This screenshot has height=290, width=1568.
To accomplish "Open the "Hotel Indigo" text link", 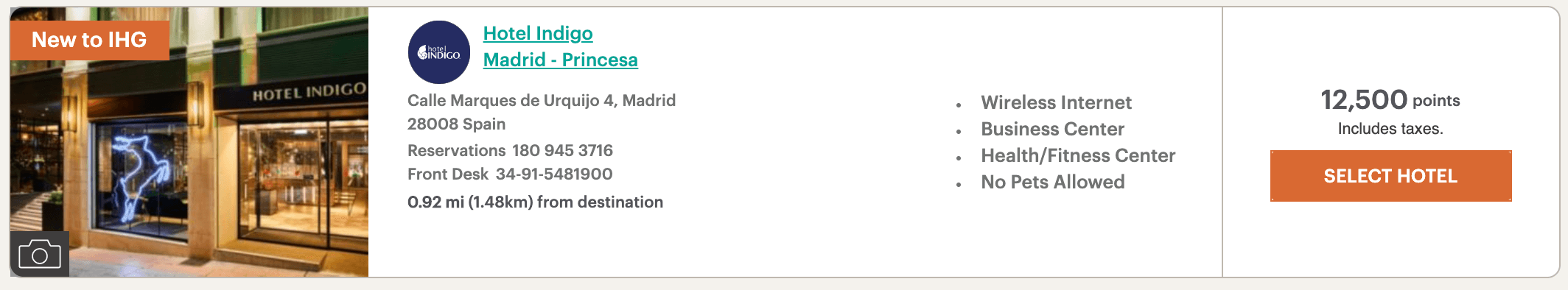I will click(x=538, y=33).
